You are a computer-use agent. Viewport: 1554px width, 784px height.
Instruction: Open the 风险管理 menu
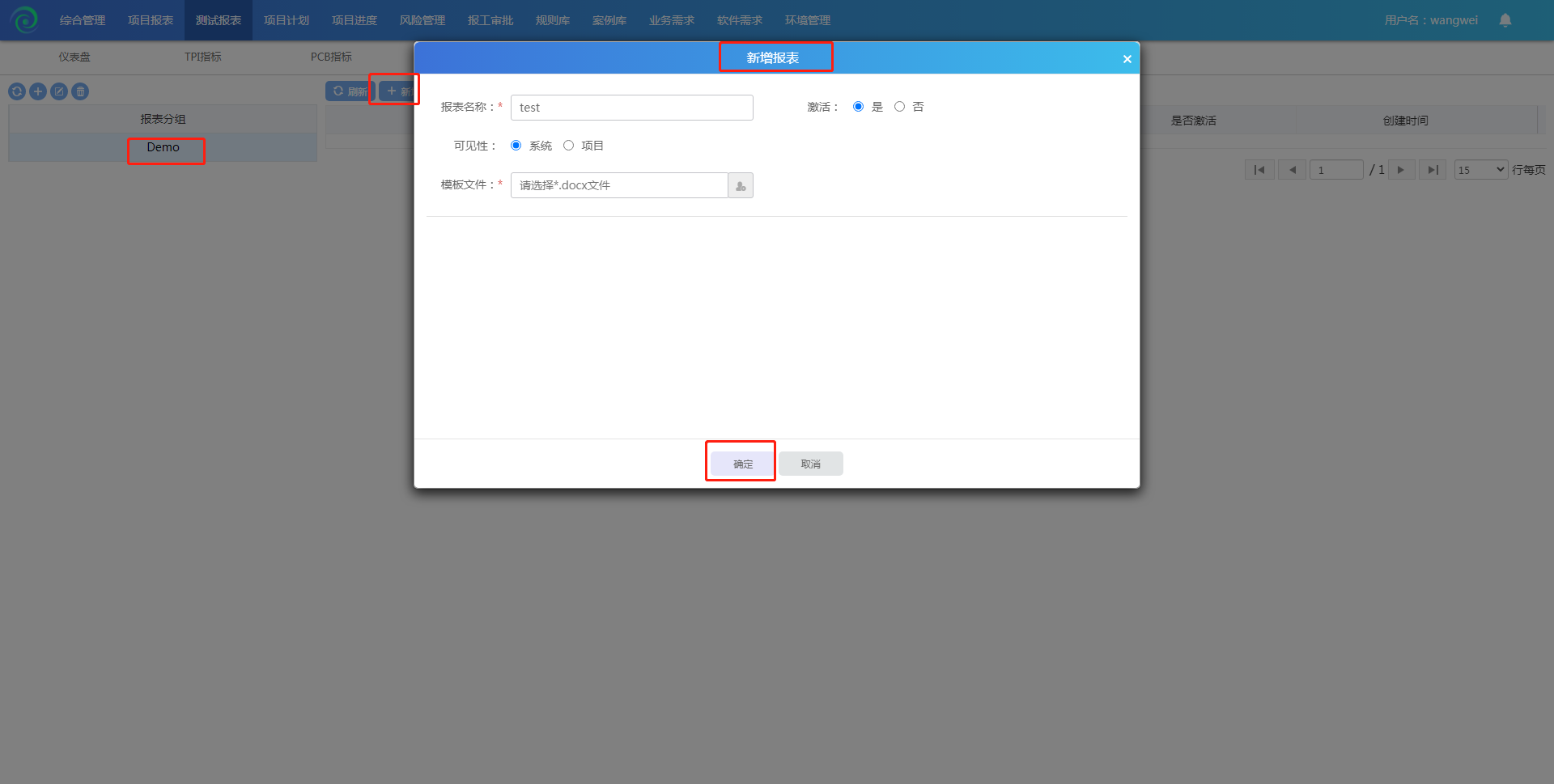pos(422,20)
